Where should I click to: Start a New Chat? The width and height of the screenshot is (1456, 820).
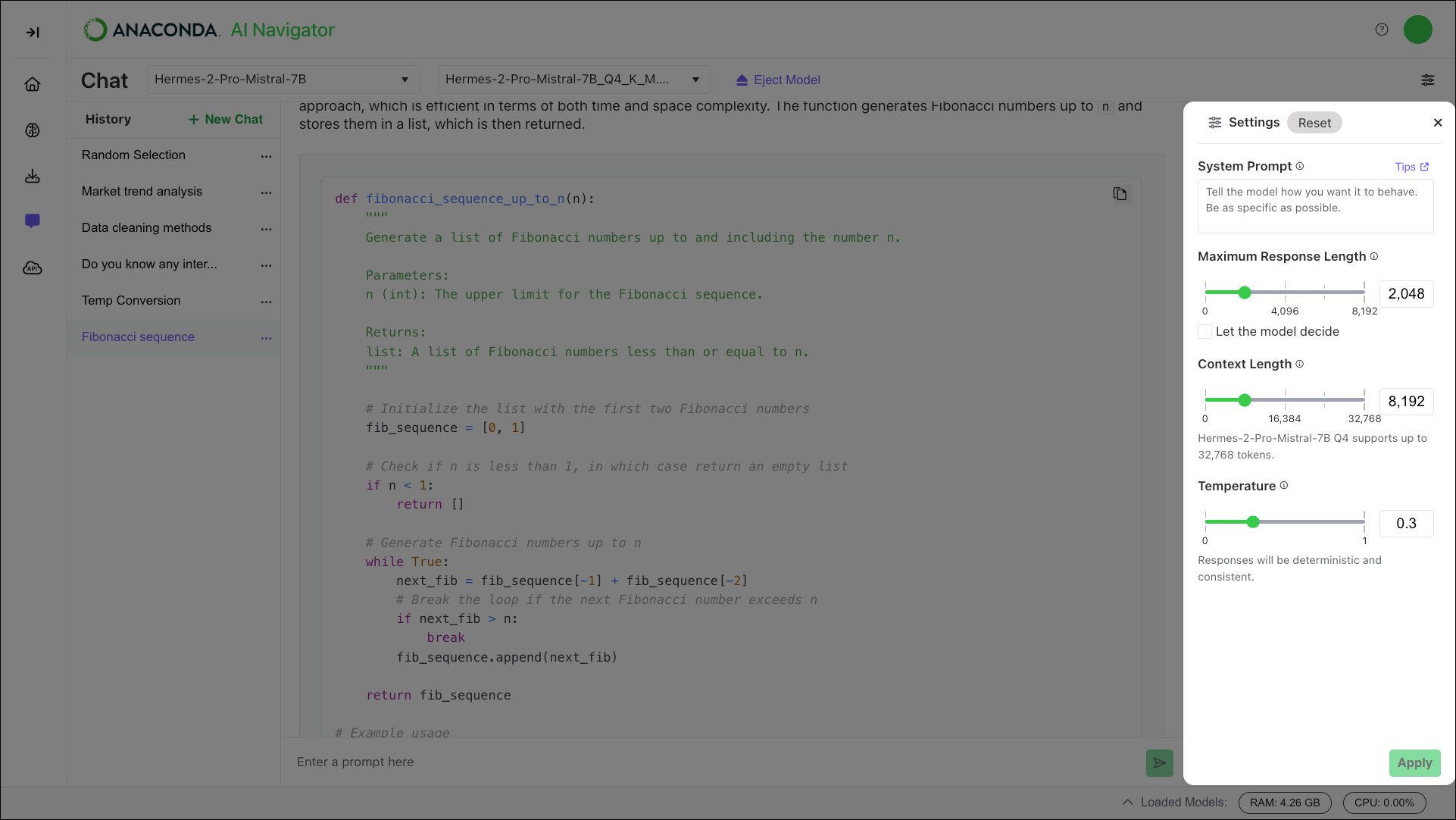coord(225,119)
